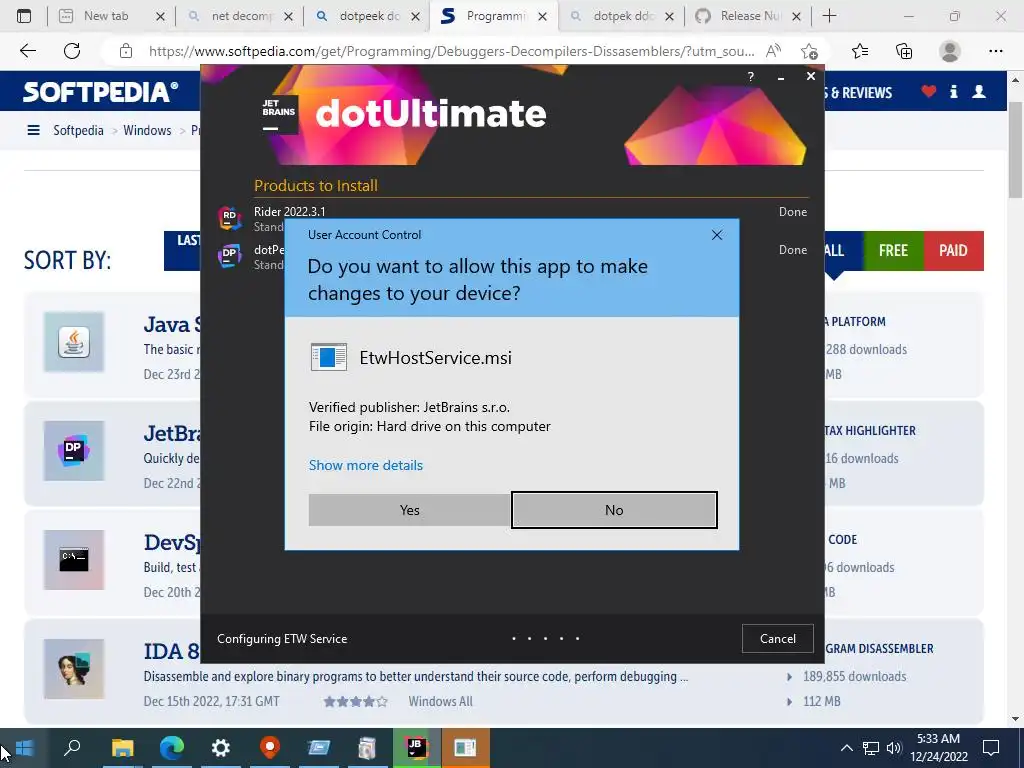Screen dimensions: 1024x768
Task: Switch to the 'dotpeek do' search tab
Action: 368,16
